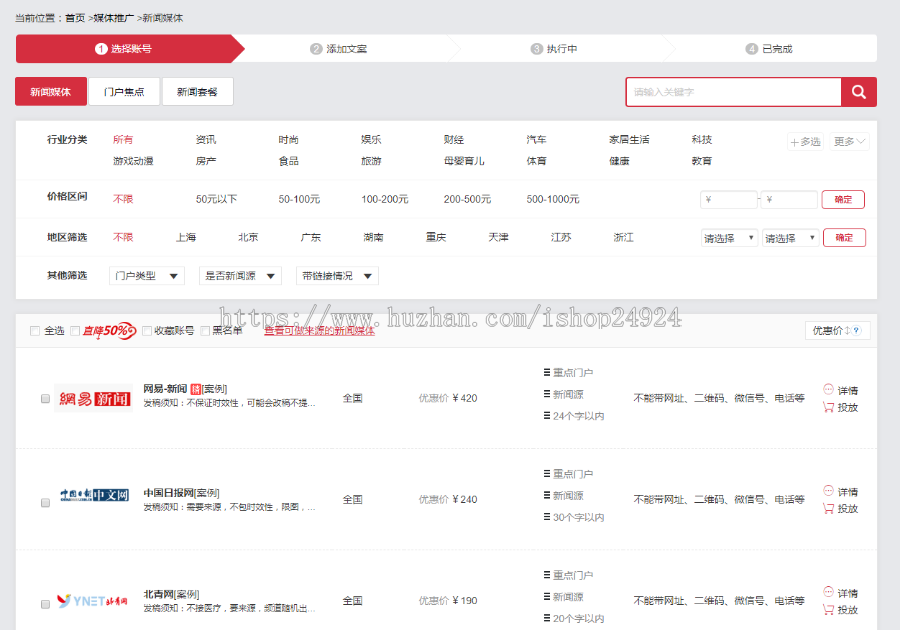
Task: Open the 网易-新闻 media title
Action: (165, 389)
